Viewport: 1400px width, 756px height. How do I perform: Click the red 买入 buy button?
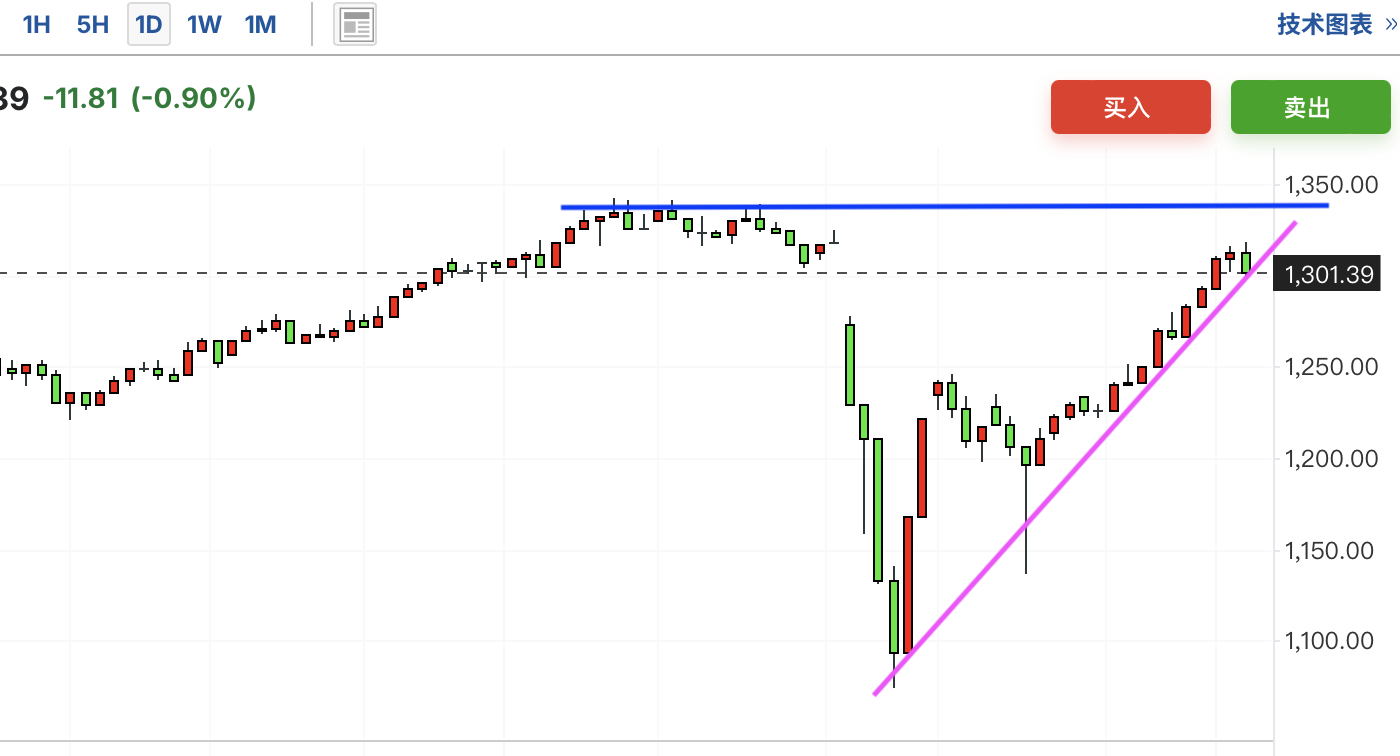(1131, 107)
